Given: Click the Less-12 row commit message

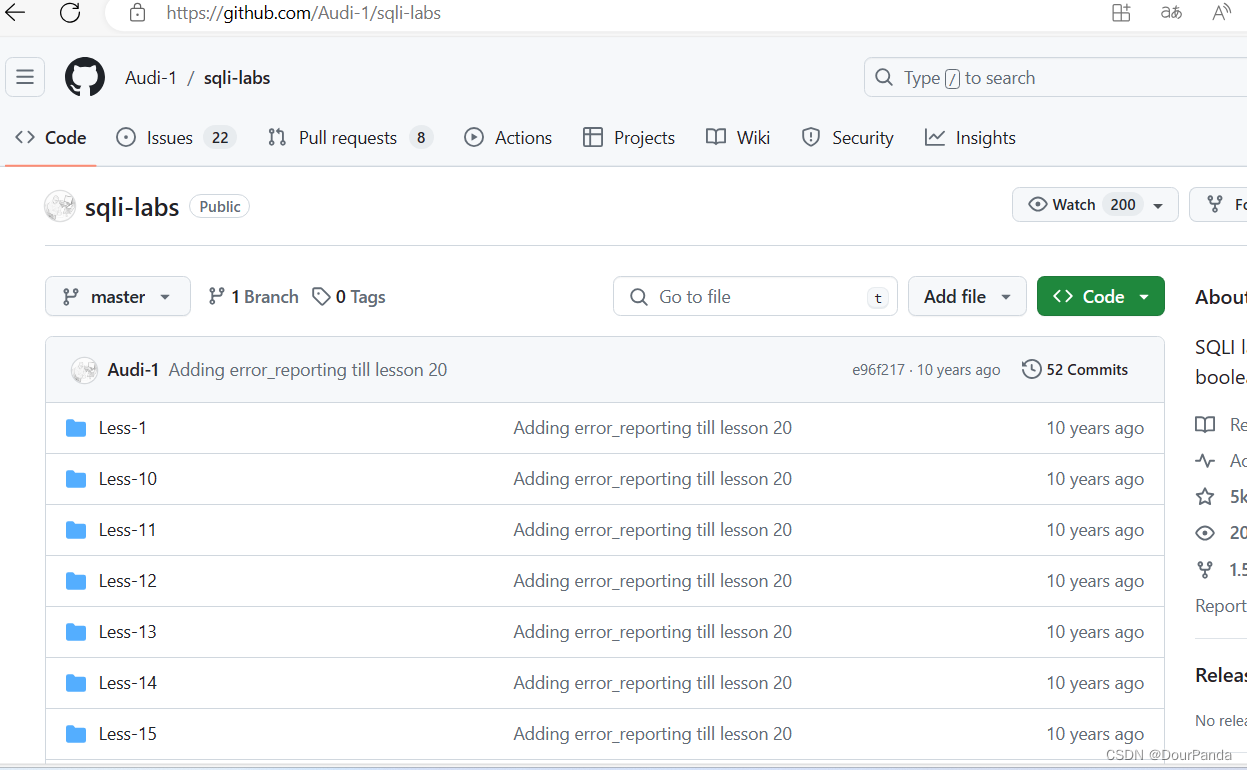Looking at the screenshot, I should [652, 581].
